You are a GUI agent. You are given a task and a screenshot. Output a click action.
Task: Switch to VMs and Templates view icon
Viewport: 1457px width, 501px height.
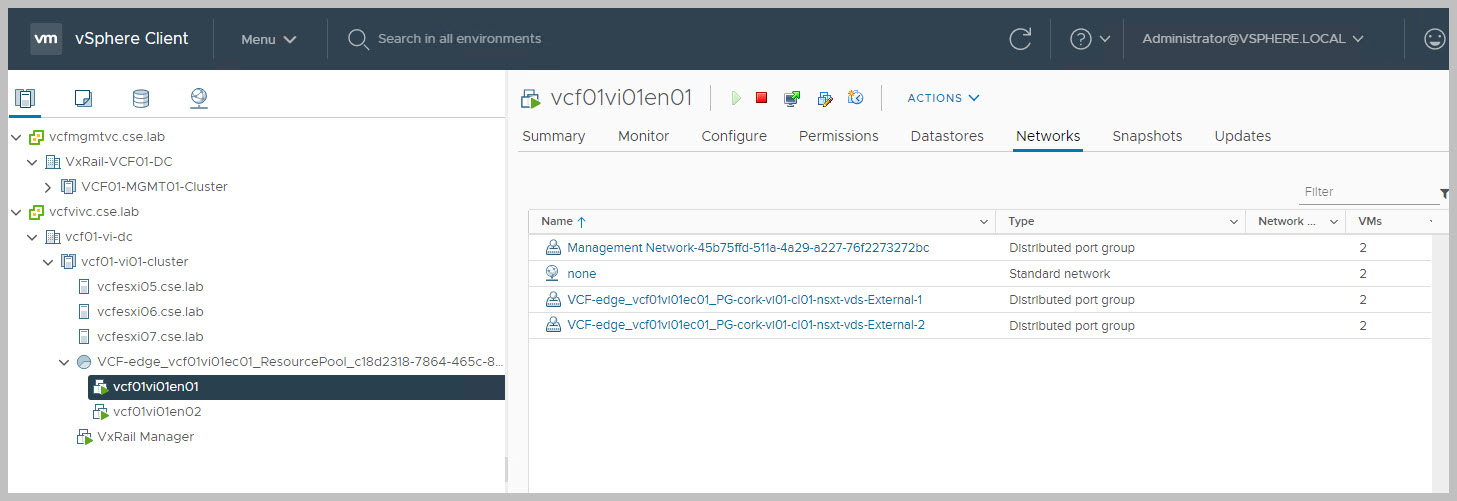[x=83, y=98]
